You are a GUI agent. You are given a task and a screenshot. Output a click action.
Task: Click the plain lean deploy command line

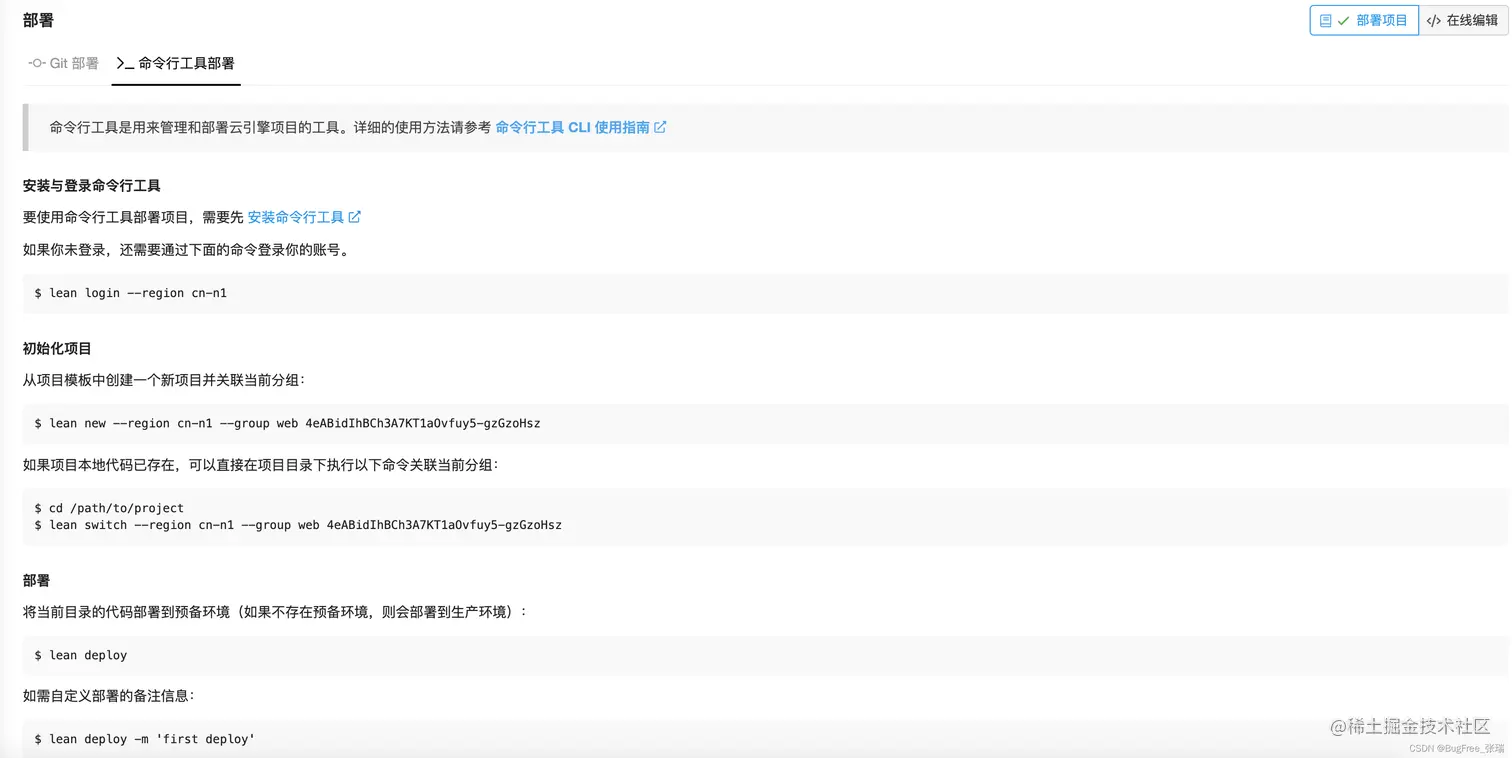click(x=81, y=655)
